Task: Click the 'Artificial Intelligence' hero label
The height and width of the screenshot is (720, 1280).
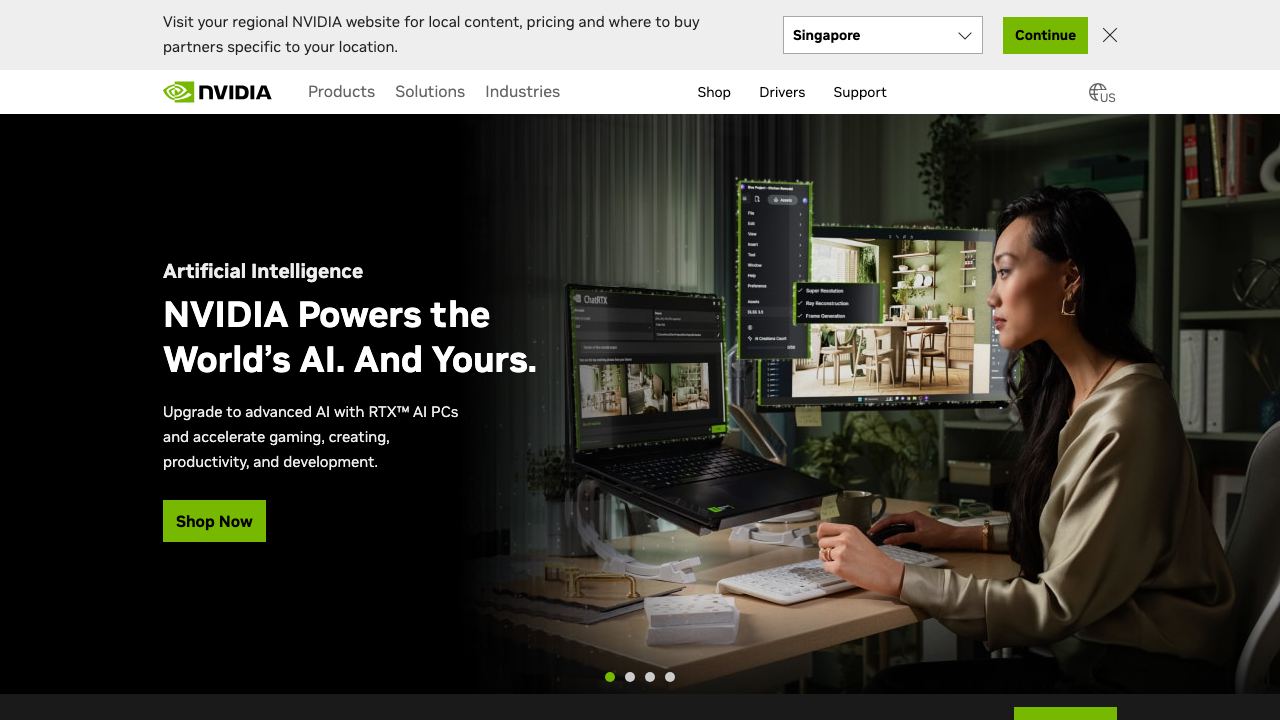Action: pos(263,271)
